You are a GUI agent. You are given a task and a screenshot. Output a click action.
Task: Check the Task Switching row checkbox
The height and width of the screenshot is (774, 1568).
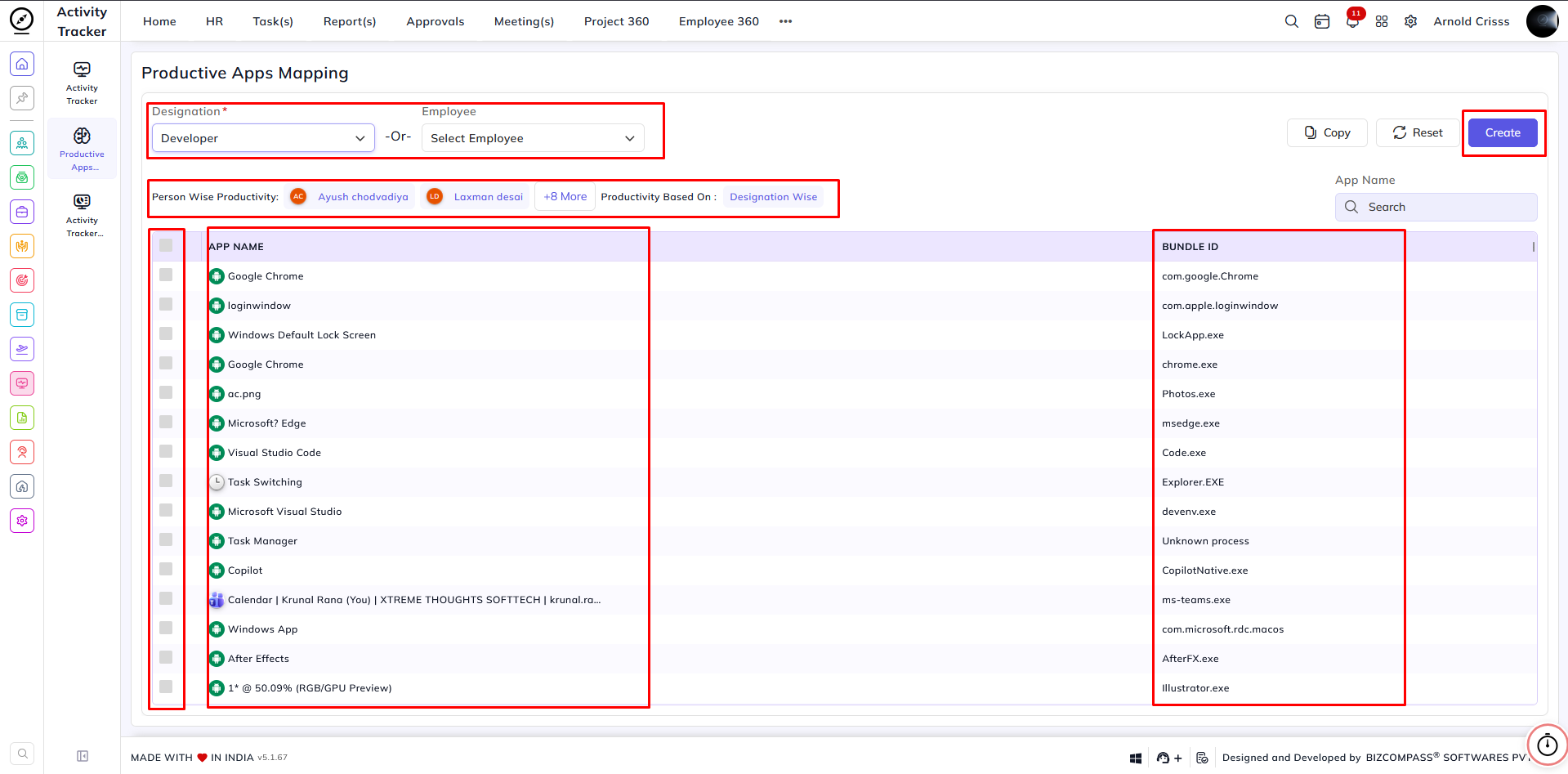(166, 481)
